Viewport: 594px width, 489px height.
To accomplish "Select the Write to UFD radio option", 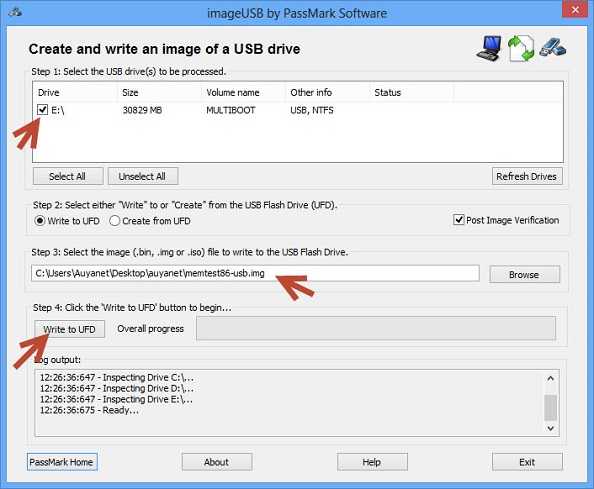I will [40, 221].
